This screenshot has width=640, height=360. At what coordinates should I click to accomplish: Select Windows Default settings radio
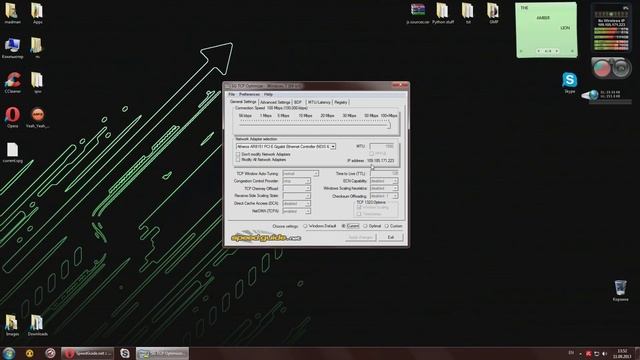[x=305, y=226]
